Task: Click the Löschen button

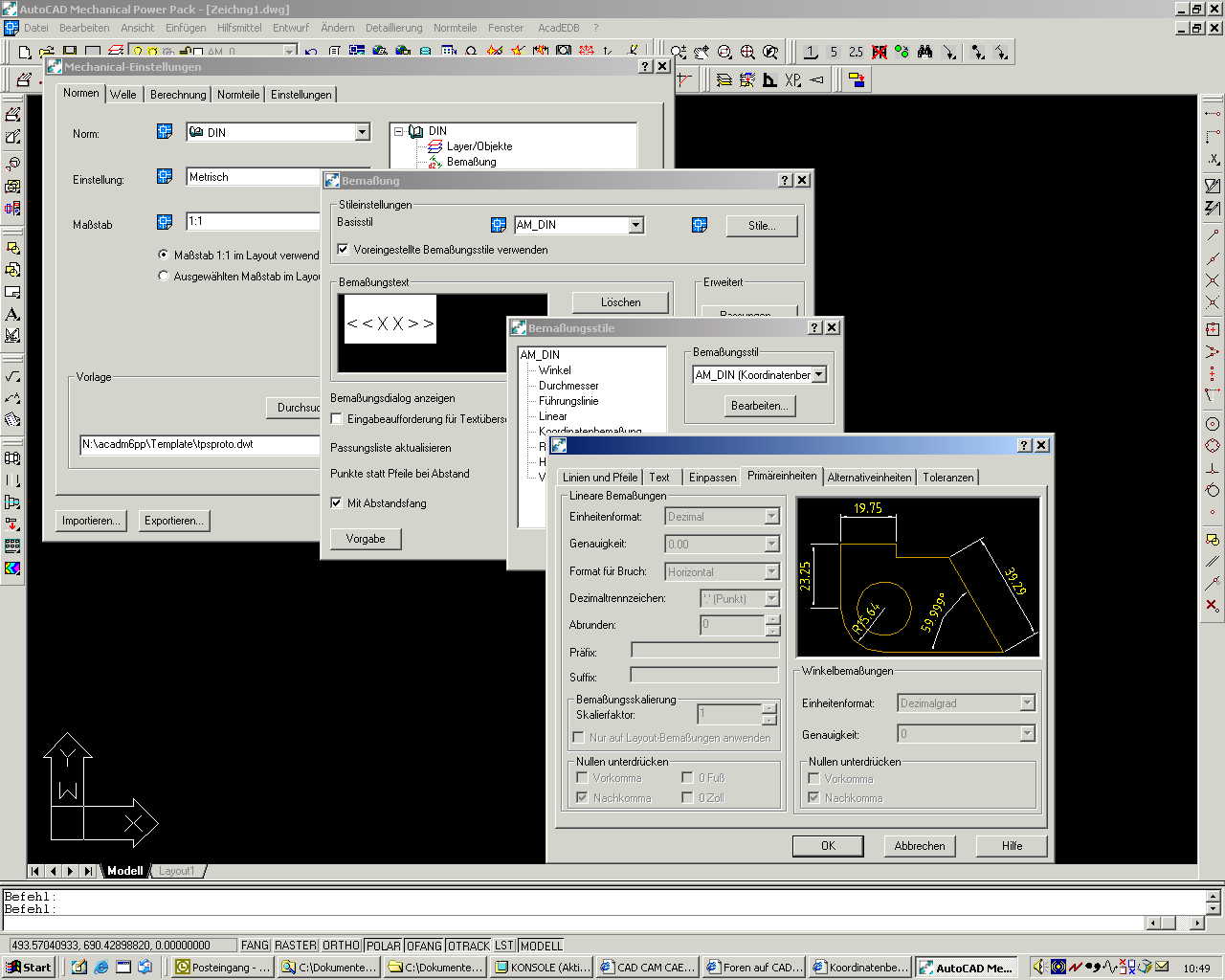Action: 620,302
